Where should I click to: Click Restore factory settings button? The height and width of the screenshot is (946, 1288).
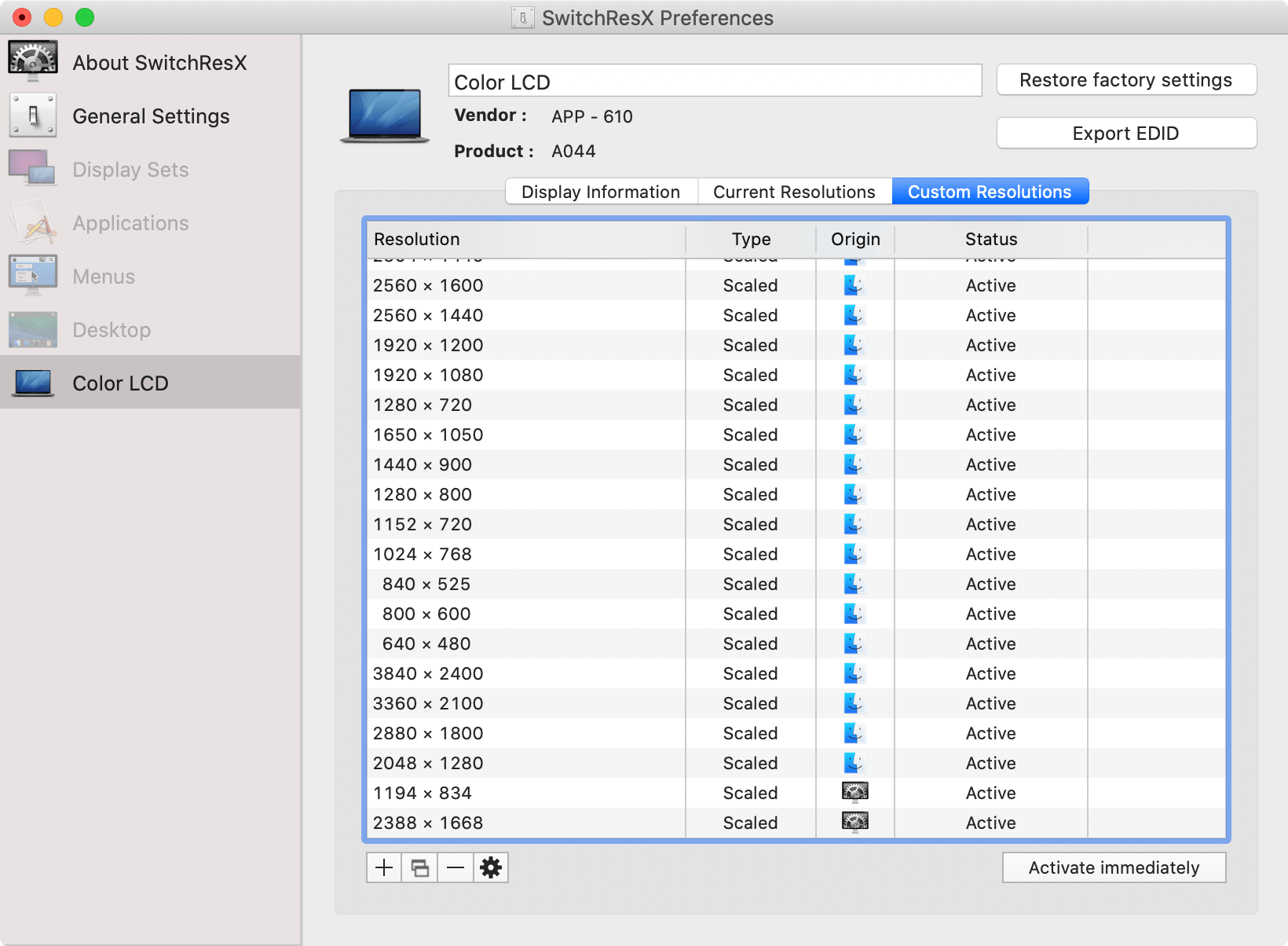[x=1126, y=80]
